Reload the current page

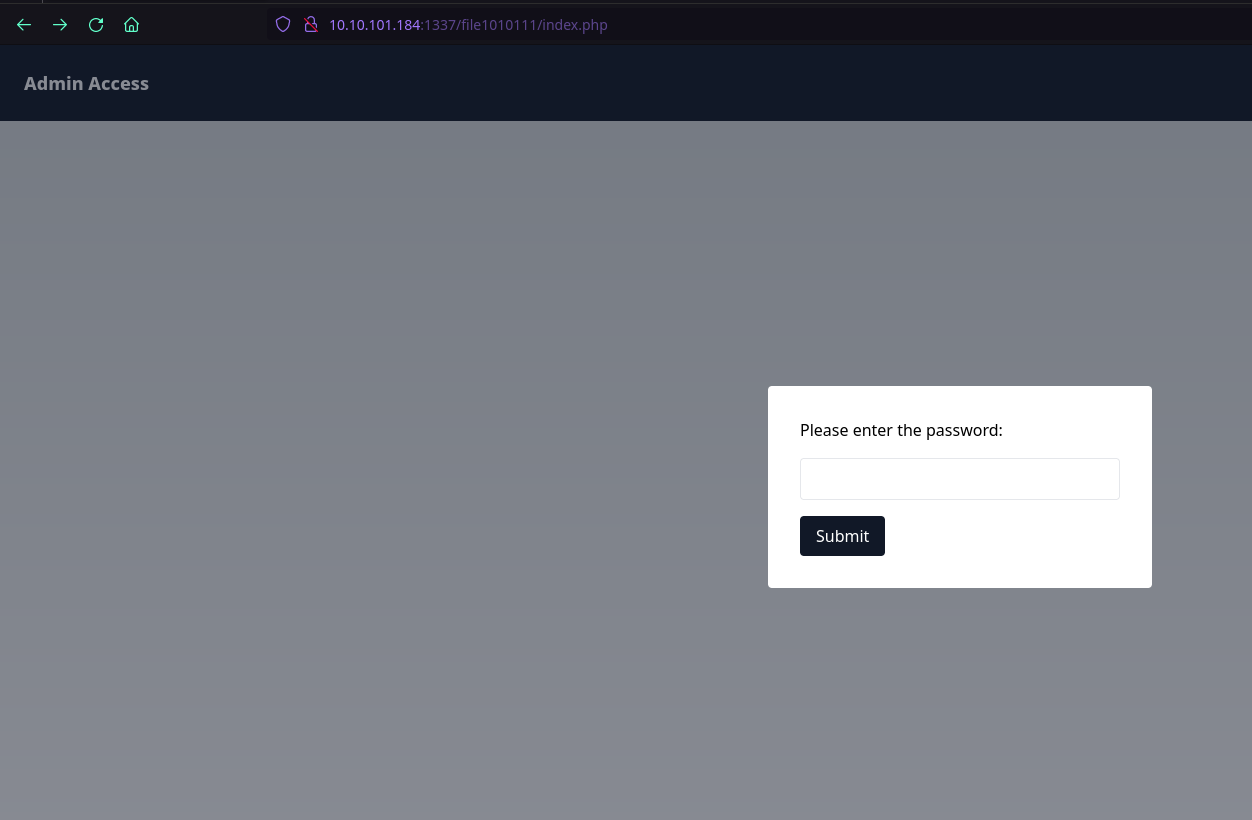tap(96, 25)
